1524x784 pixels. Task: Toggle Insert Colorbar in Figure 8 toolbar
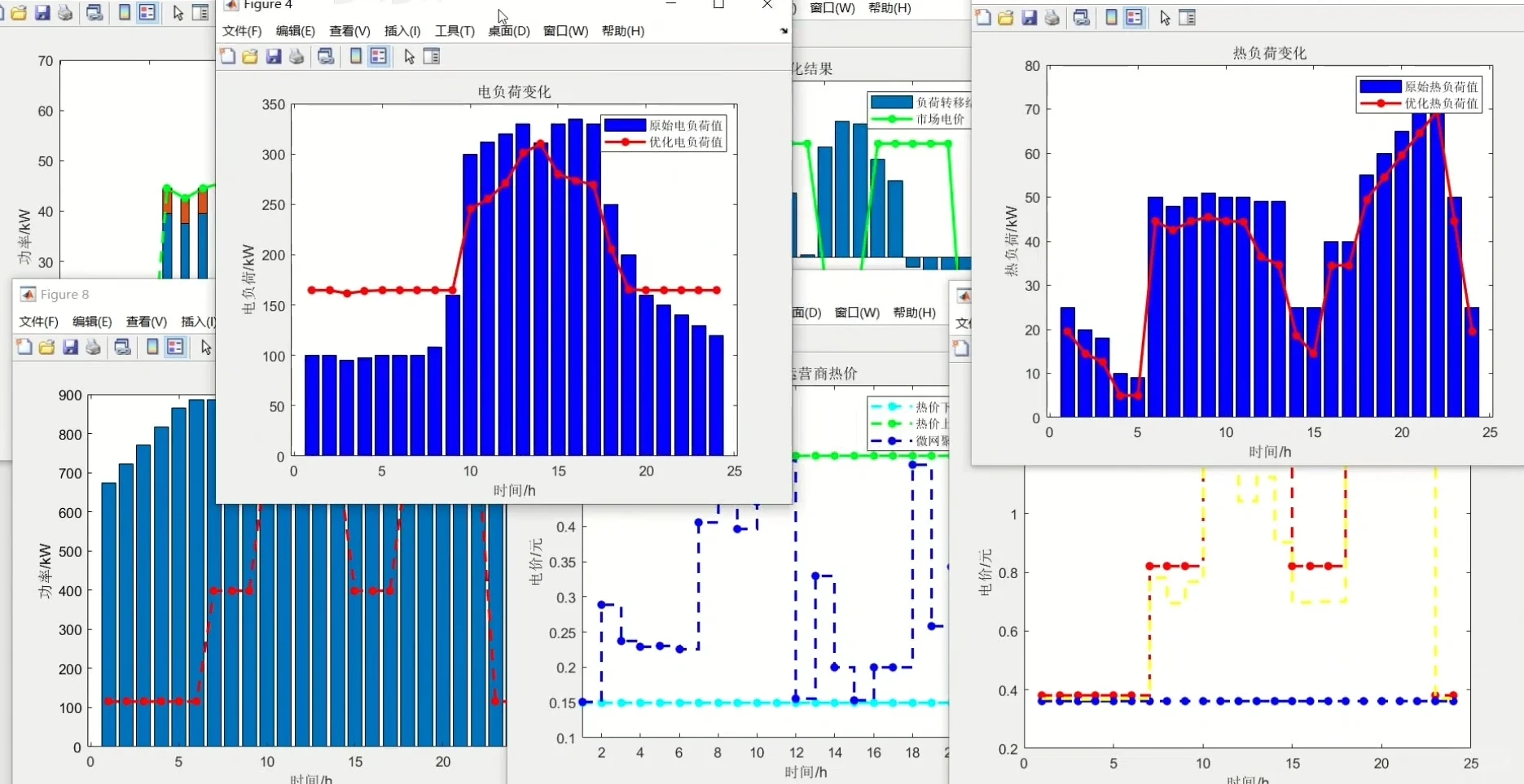tap(152, 347)
